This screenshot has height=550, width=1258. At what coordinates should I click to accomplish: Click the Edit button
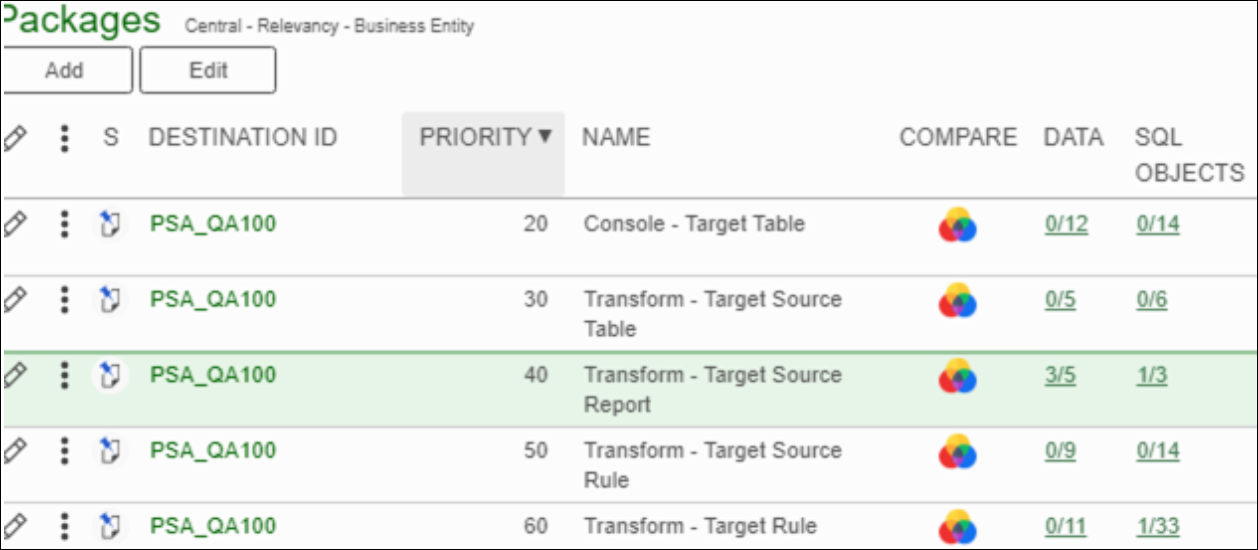pyautogui.click(x=208, y=70)
